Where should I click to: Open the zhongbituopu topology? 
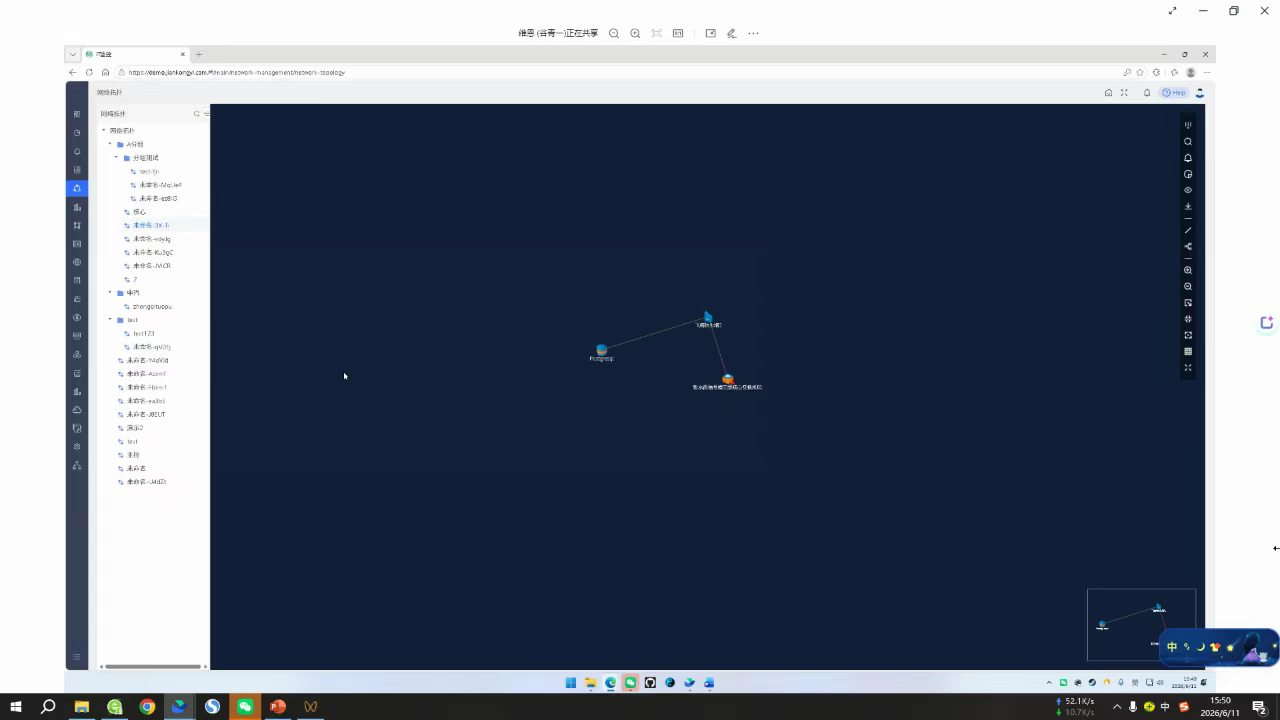pyautogui.click(x=152, y=307)
